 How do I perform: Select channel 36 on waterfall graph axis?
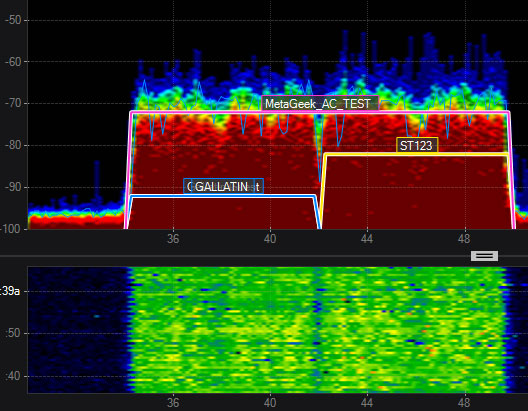point(173,403)
